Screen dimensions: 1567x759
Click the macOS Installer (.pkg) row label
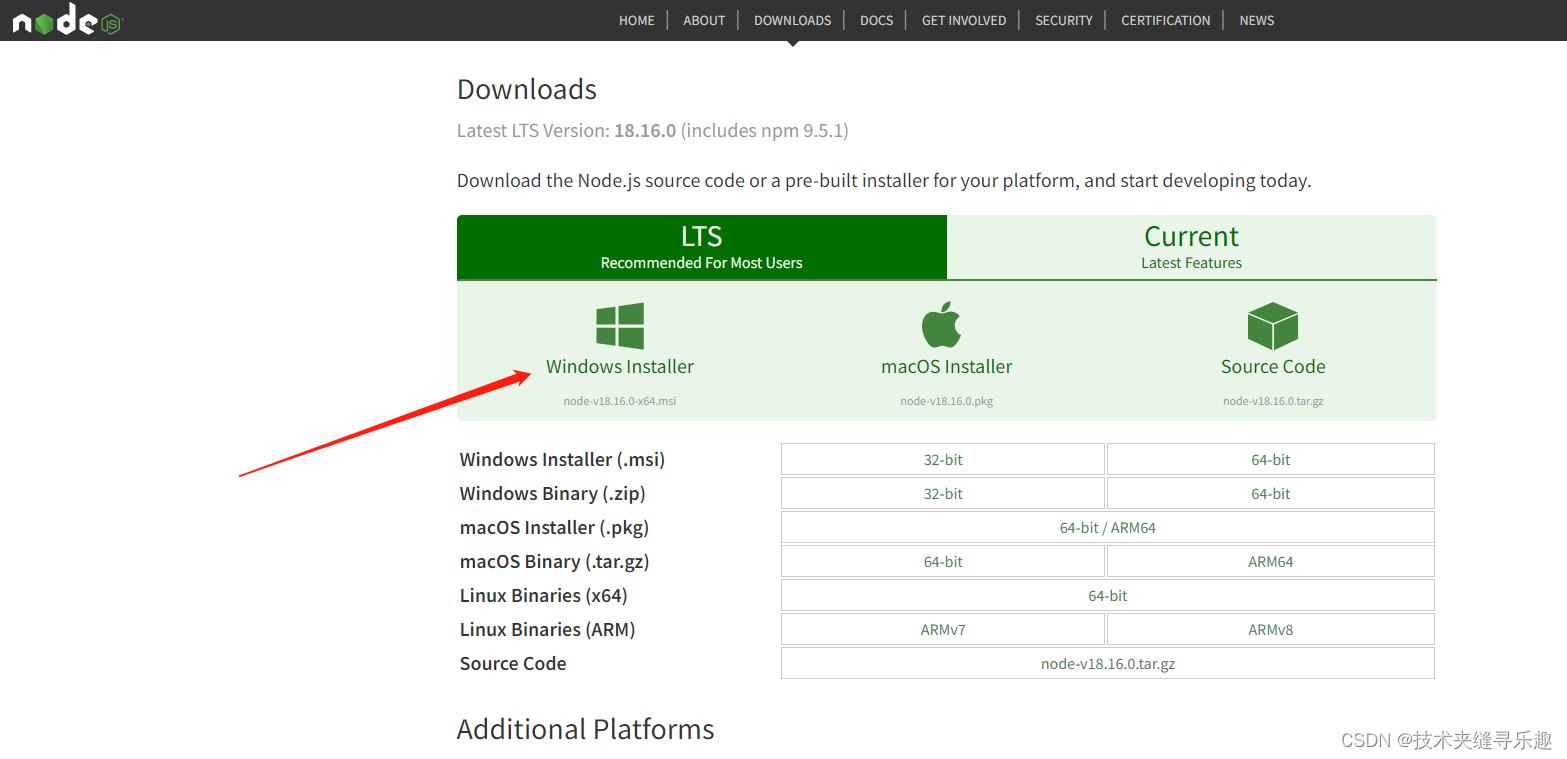pyautogui.click(x=555, y=528)
